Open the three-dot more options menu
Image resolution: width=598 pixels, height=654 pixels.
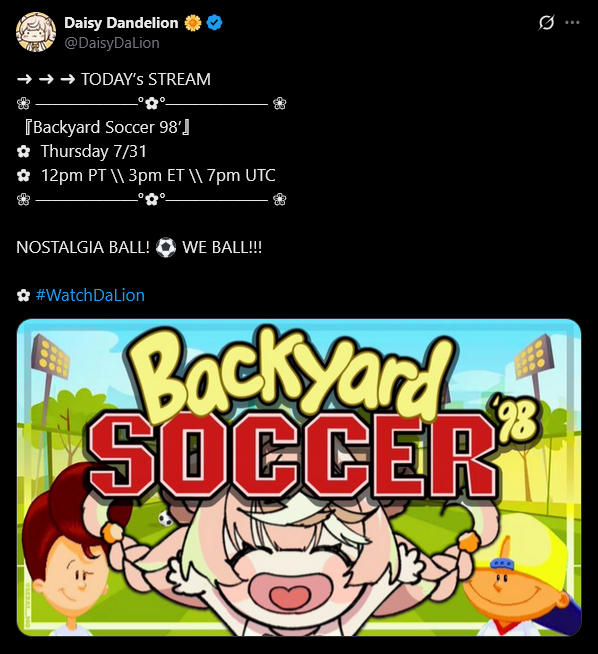point(572,23)
